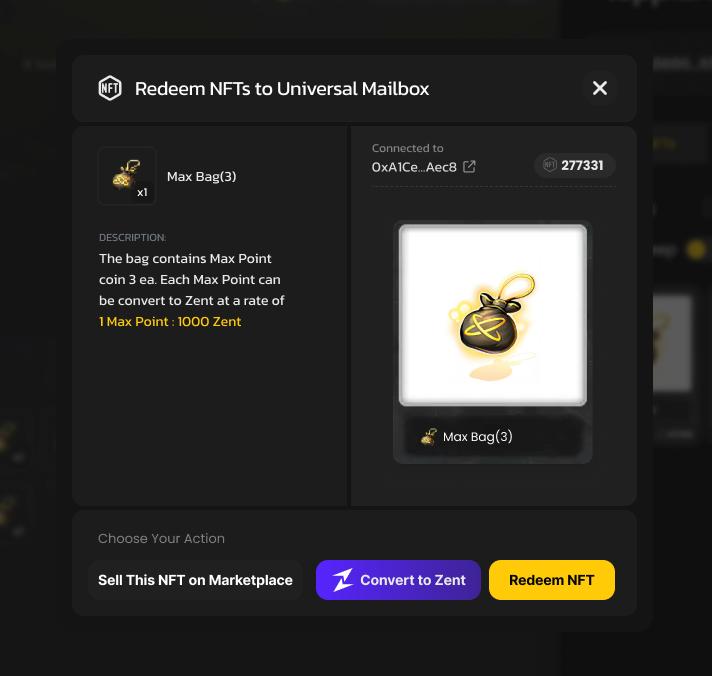The height and width of the screenshot is (676, 712).
Task: Click small bag icon in image caption
Action: (x=428, y=437)
